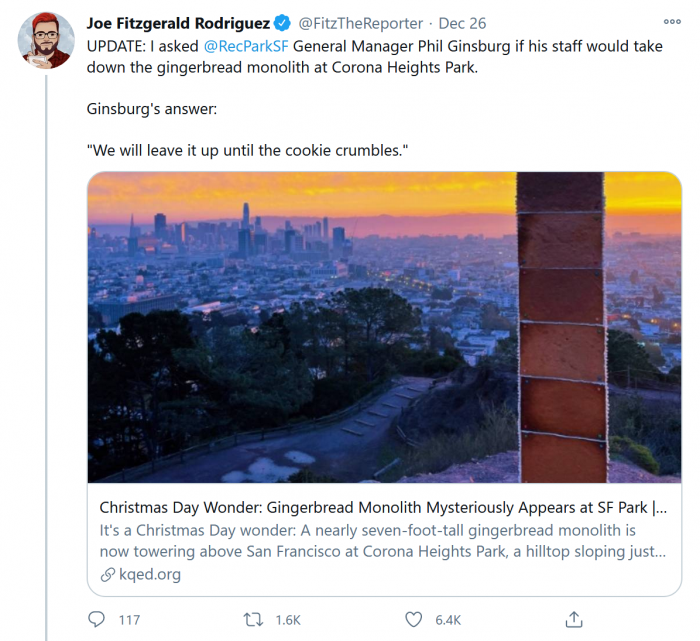Click the article description preview text
The image size is (700, 641).
pyautogui.click(x=382, y=540)
